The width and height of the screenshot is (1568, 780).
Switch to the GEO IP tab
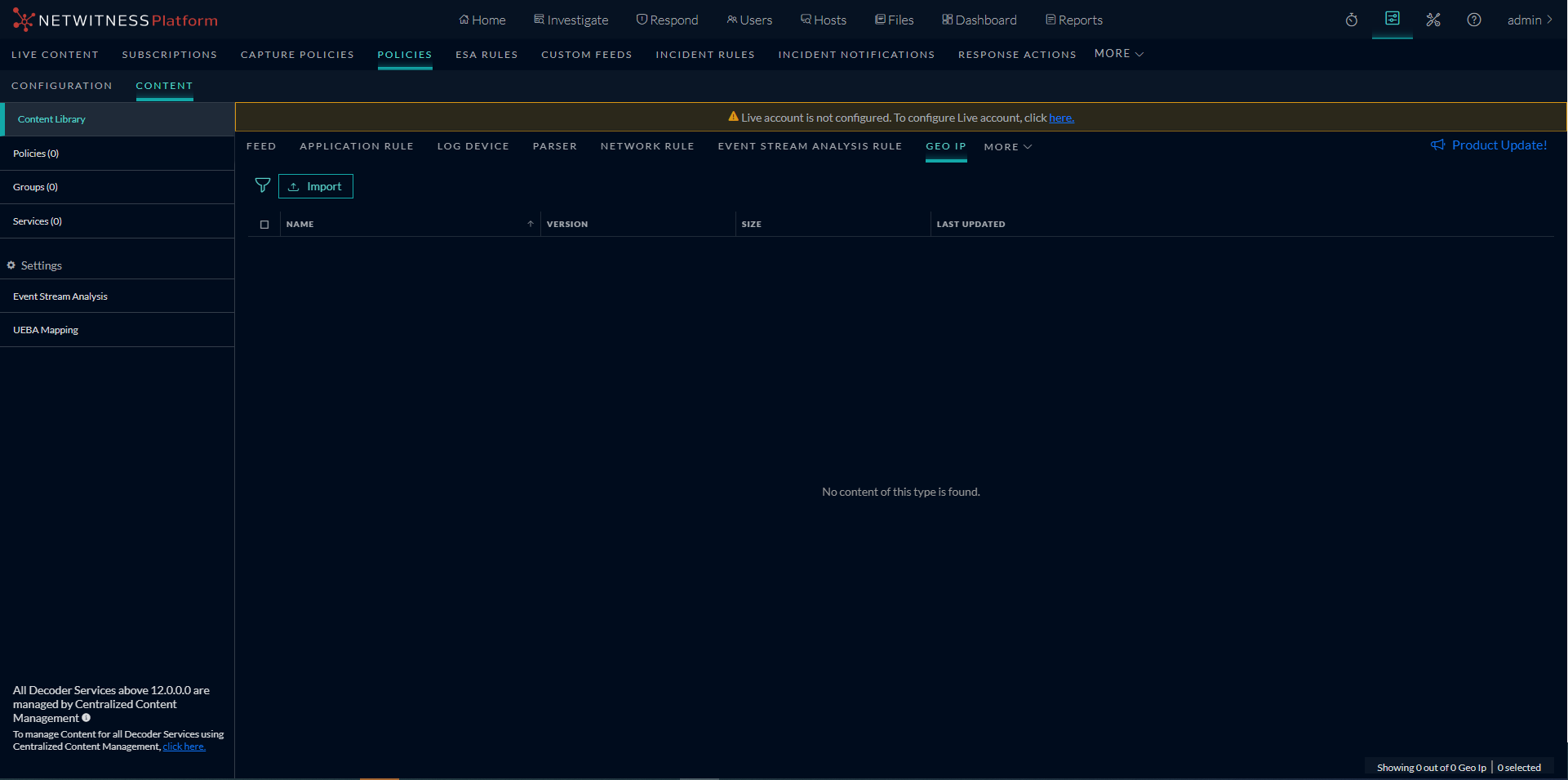[x=945, y=148]
